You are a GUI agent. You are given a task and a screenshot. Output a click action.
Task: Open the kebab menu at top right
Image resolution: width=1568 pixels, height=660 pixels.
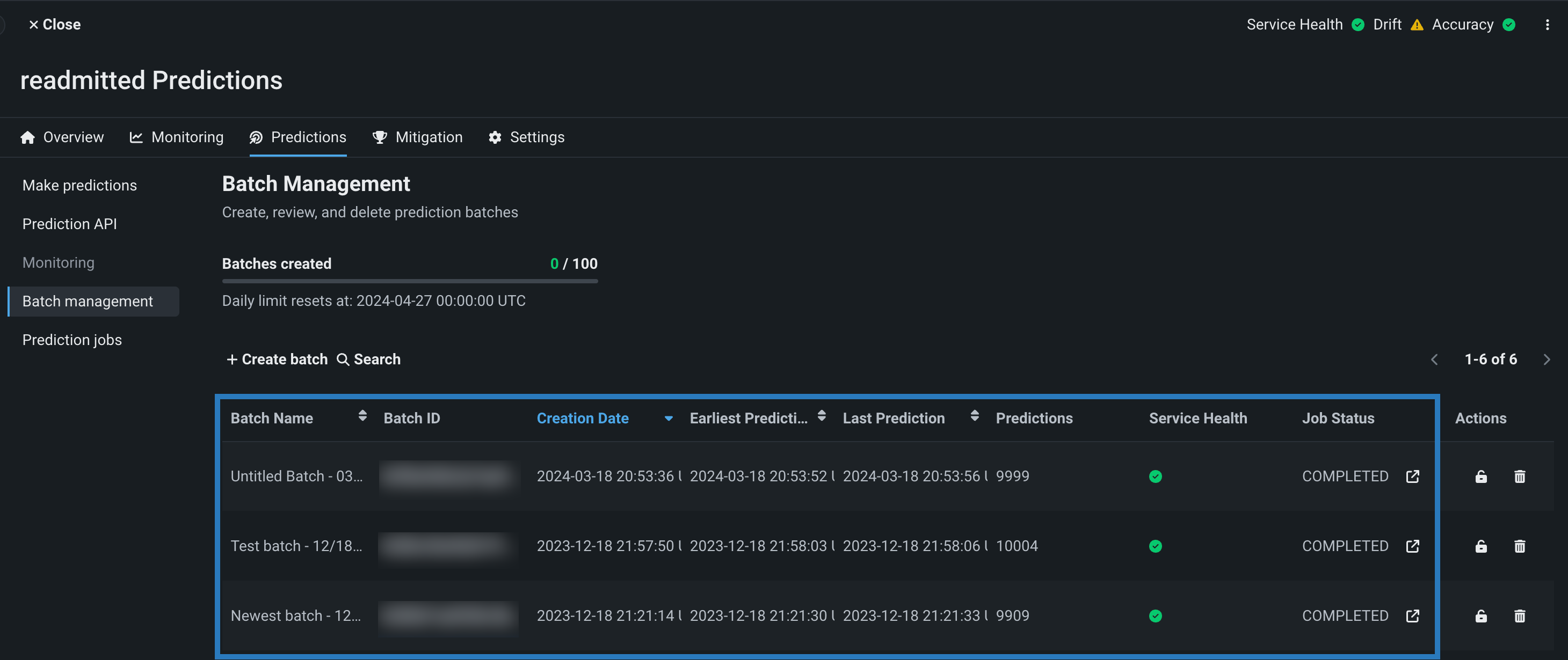click(1547, 25)
